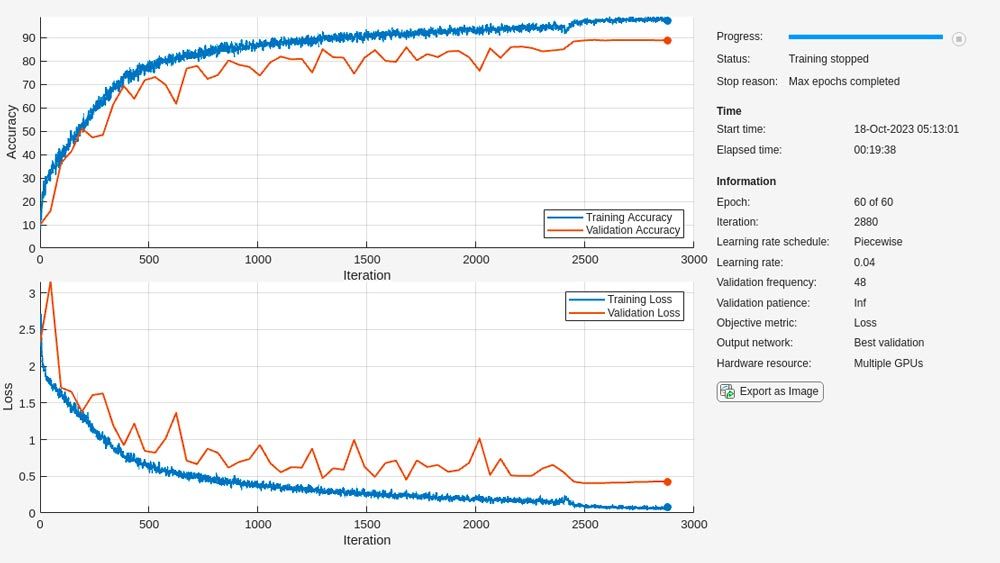The image size is (1000, 563).
Task: Select the 'Best validation' output network value
Action: coord(888,343)
